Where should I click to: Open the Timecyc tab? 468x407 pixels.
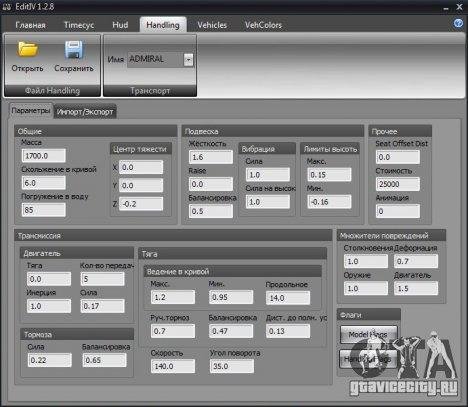(x=79, y=25)
